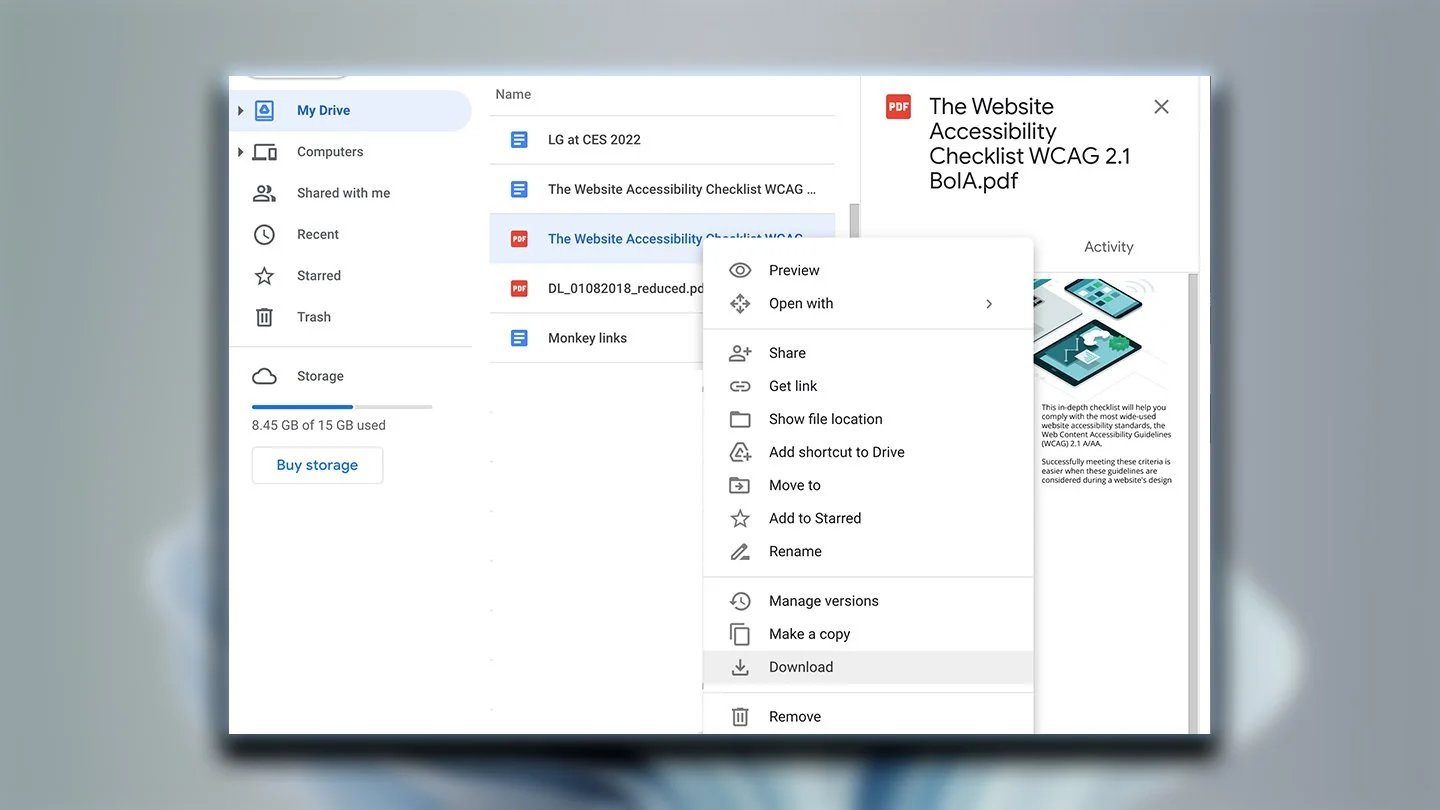Click the Preview eye icon

(x=740, y=270)
